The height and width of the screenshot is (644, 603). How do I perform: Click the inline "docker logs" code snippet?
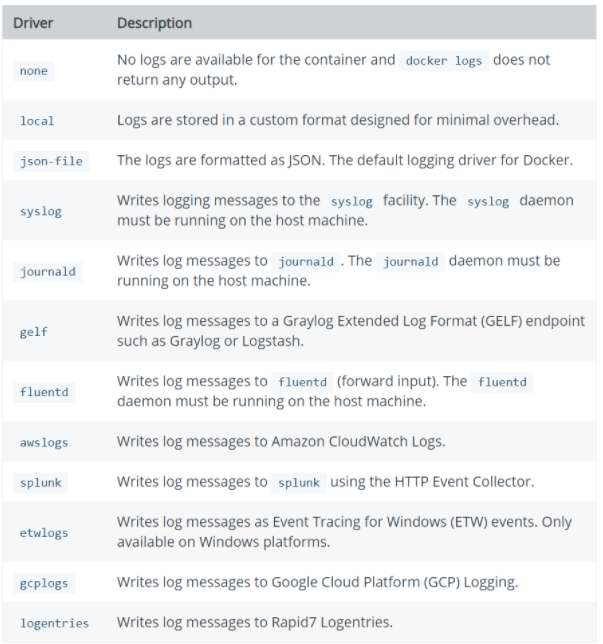click(443, 61)
